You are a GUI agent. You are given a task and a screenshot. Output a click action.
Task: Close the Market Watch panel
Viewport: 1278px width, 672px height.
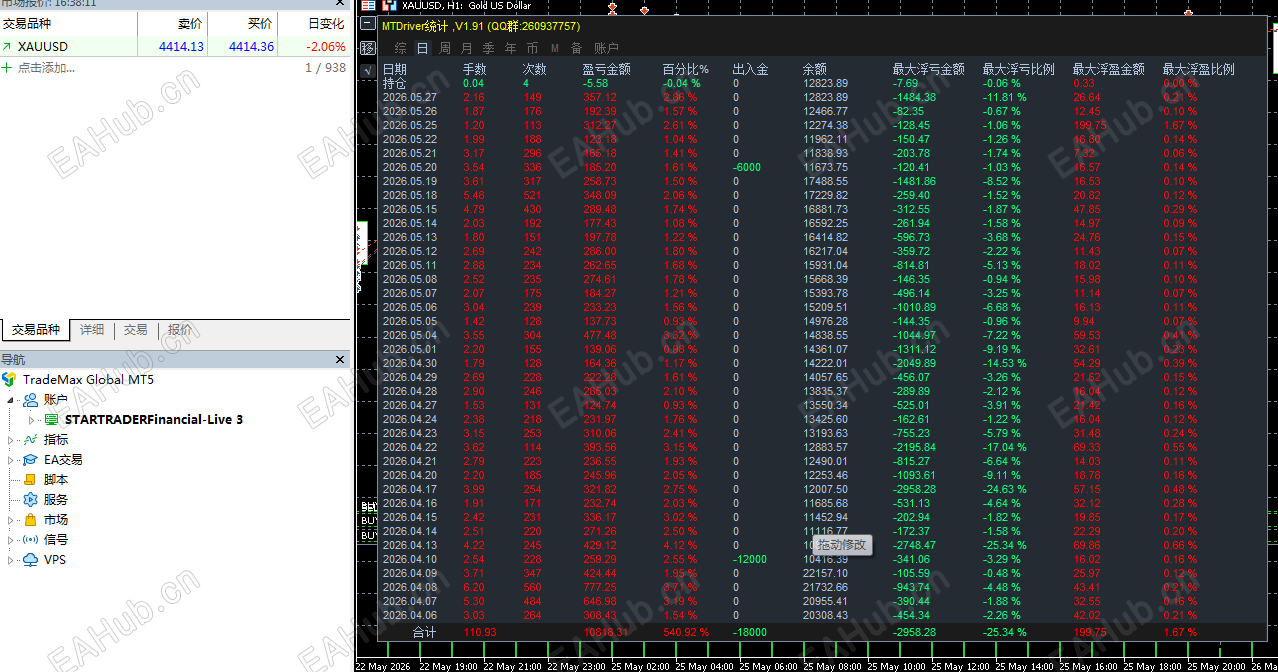point(340,3)
